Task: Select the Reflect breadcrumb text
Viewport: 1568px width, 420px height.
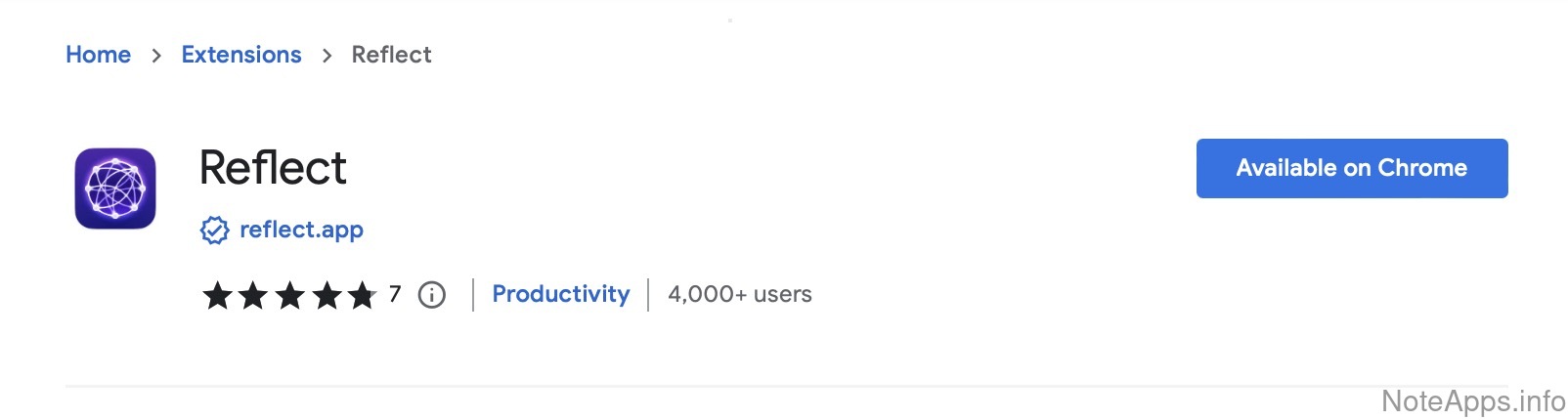Action: (x=391, y=55)
